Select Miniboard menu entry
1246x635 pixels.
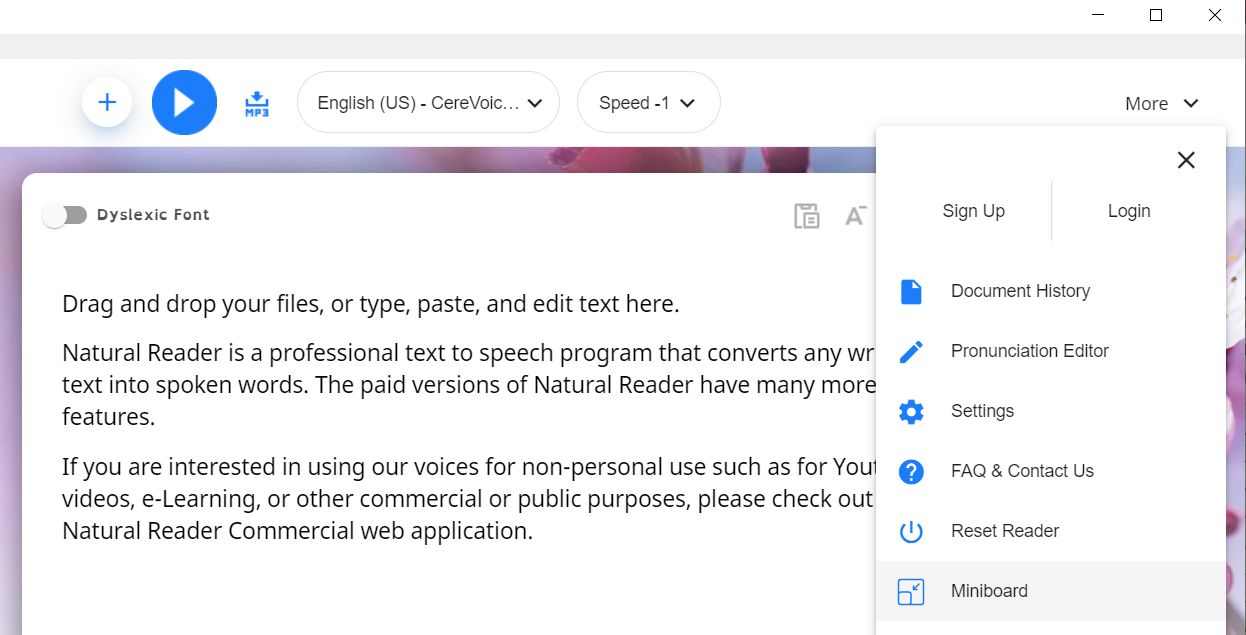click(x=1051, y=591)
